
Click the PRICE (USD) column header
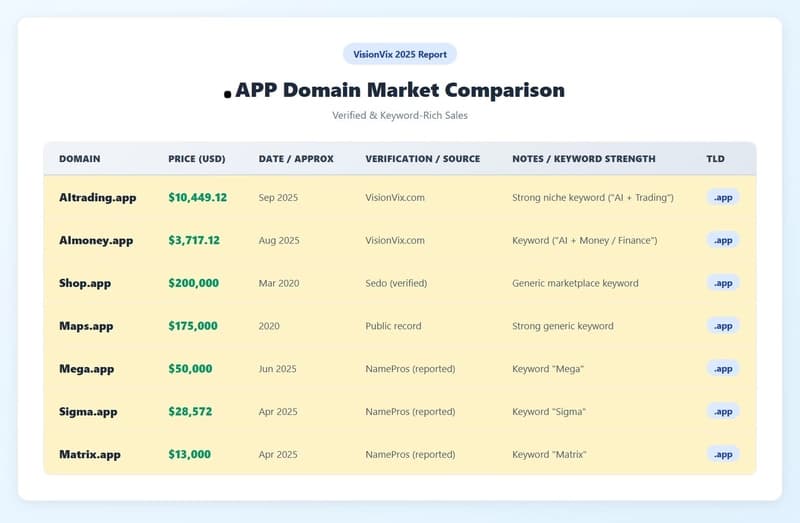click(x=197, y=159)
